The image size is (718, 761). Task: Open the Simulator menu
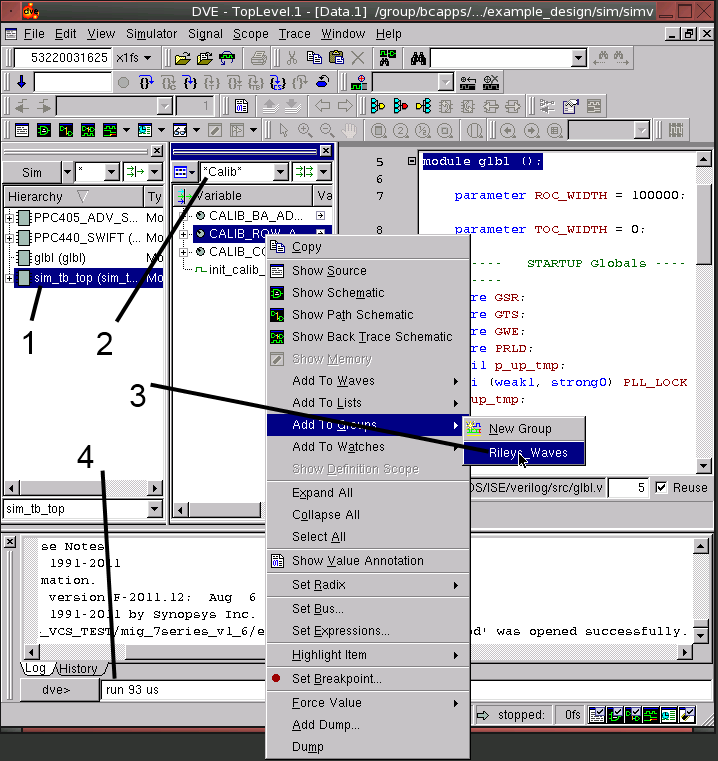pos(151,33)
